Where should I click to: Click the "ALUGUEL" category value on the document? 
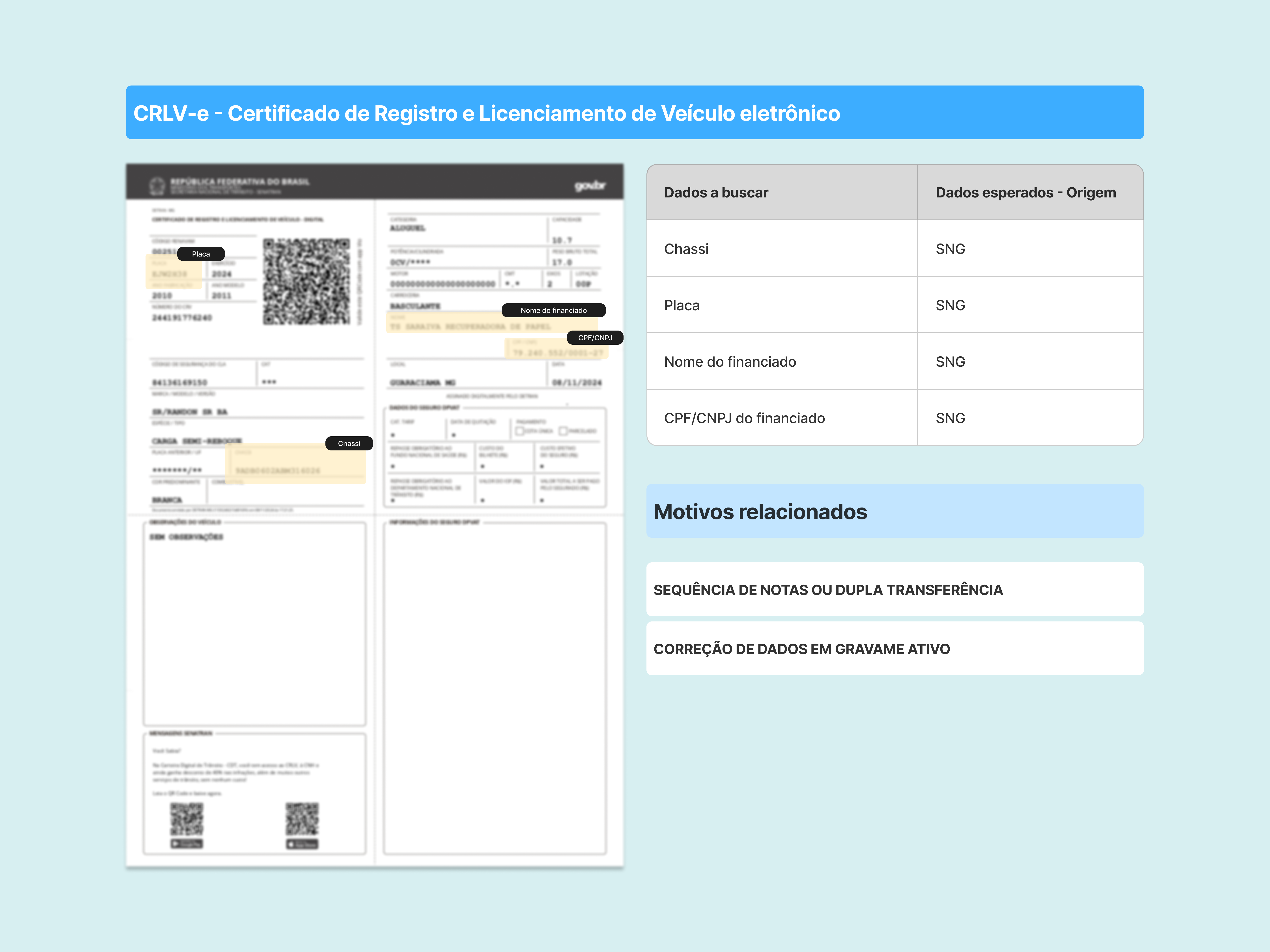(x=408, y=228)
